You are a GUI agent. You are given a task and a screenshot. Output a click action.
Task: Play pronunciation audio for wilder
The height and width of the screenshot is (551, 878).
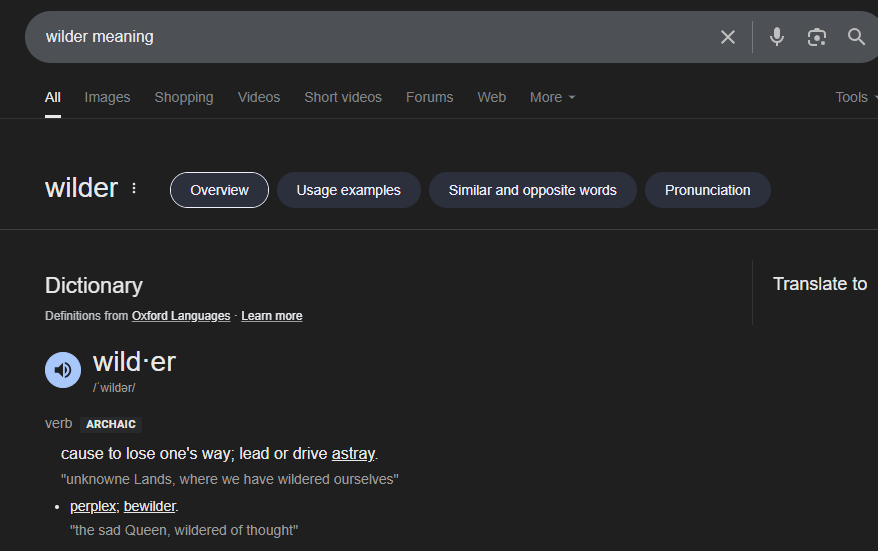[63, 370]
